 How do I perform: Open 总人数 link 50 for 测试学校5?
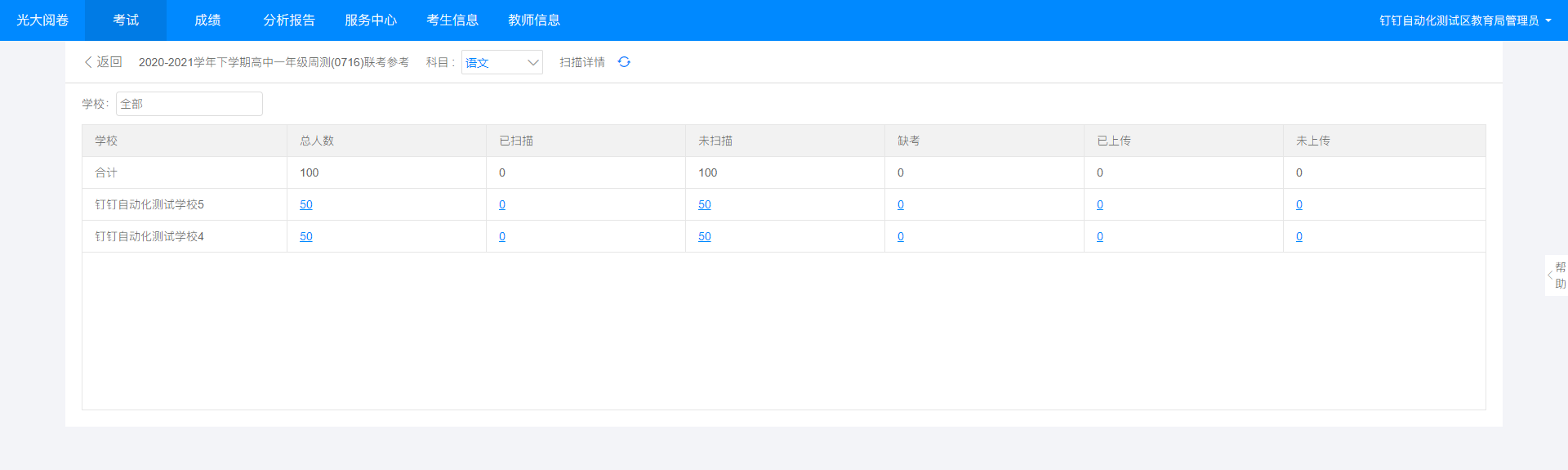[x=306, y=204]
